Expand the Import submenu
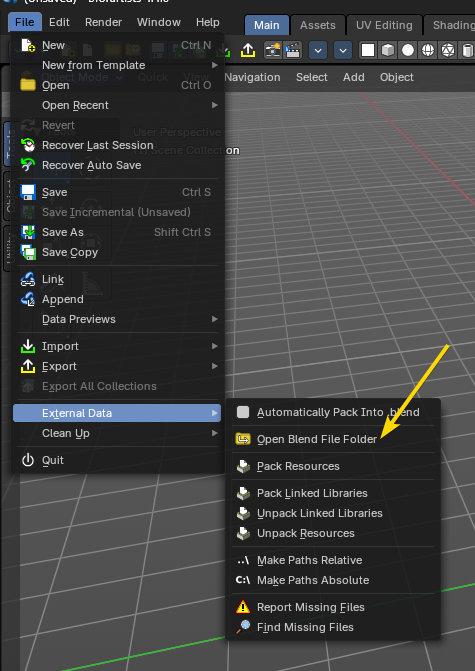 tap(117, 346)
